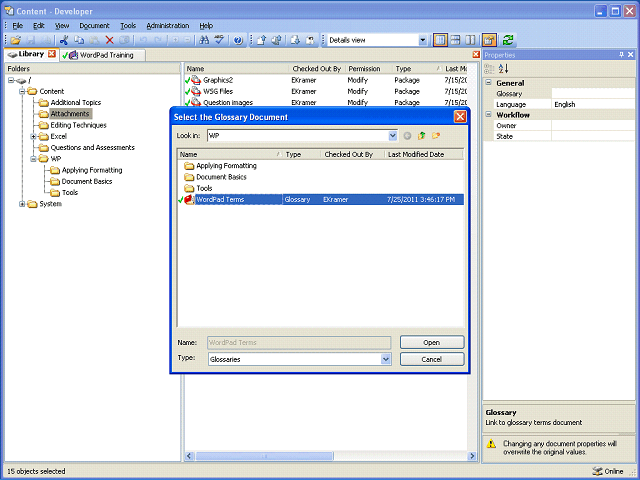Click the Copy toolbar icon

pyautogui.click(x=79, y=40)
